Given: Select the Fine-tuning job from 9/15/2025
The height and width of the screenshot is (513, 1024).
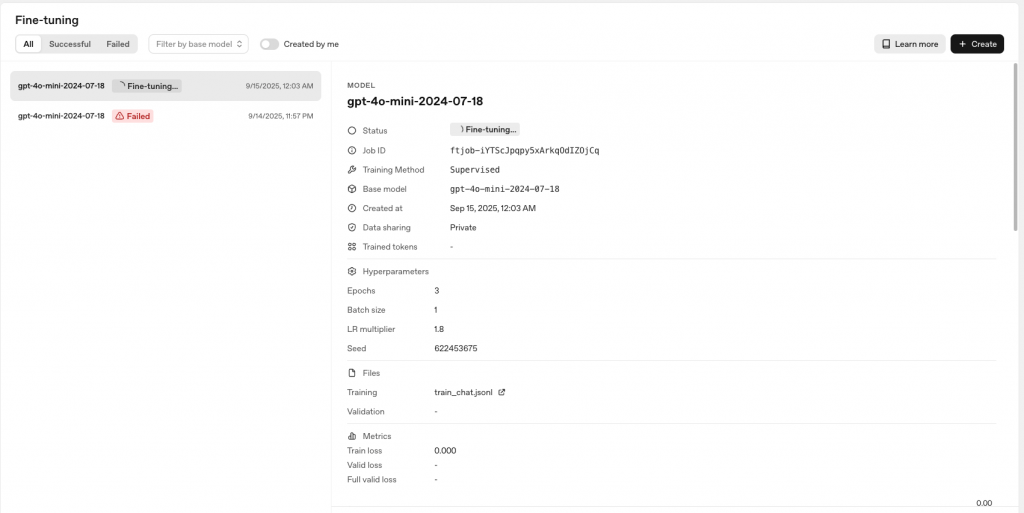Looking at the screenshot, I should (x=165, y=86).
